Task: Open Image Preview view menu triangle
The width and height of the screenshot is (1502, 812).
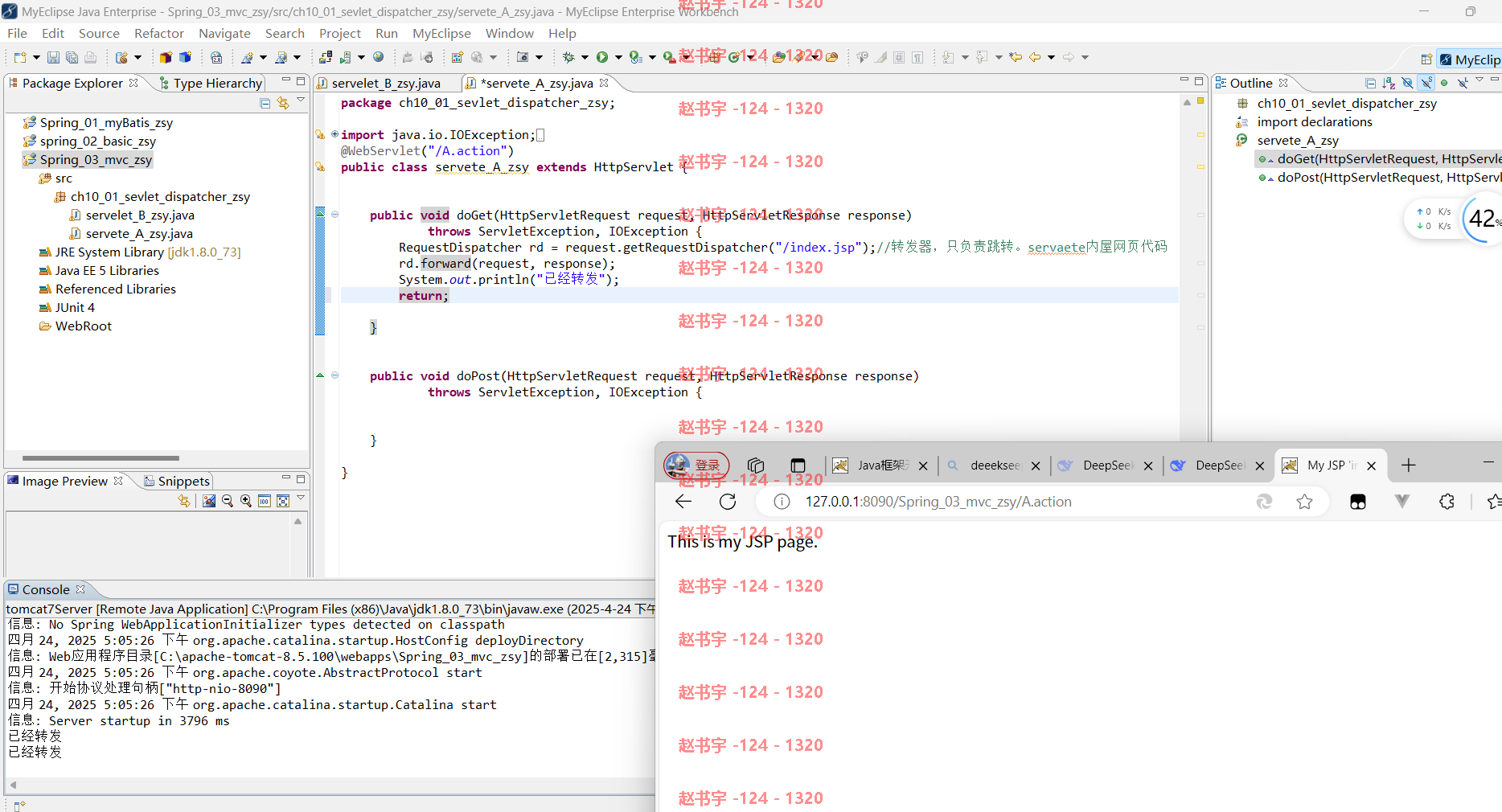Action: pyautogui.click(x=301, y=498)
